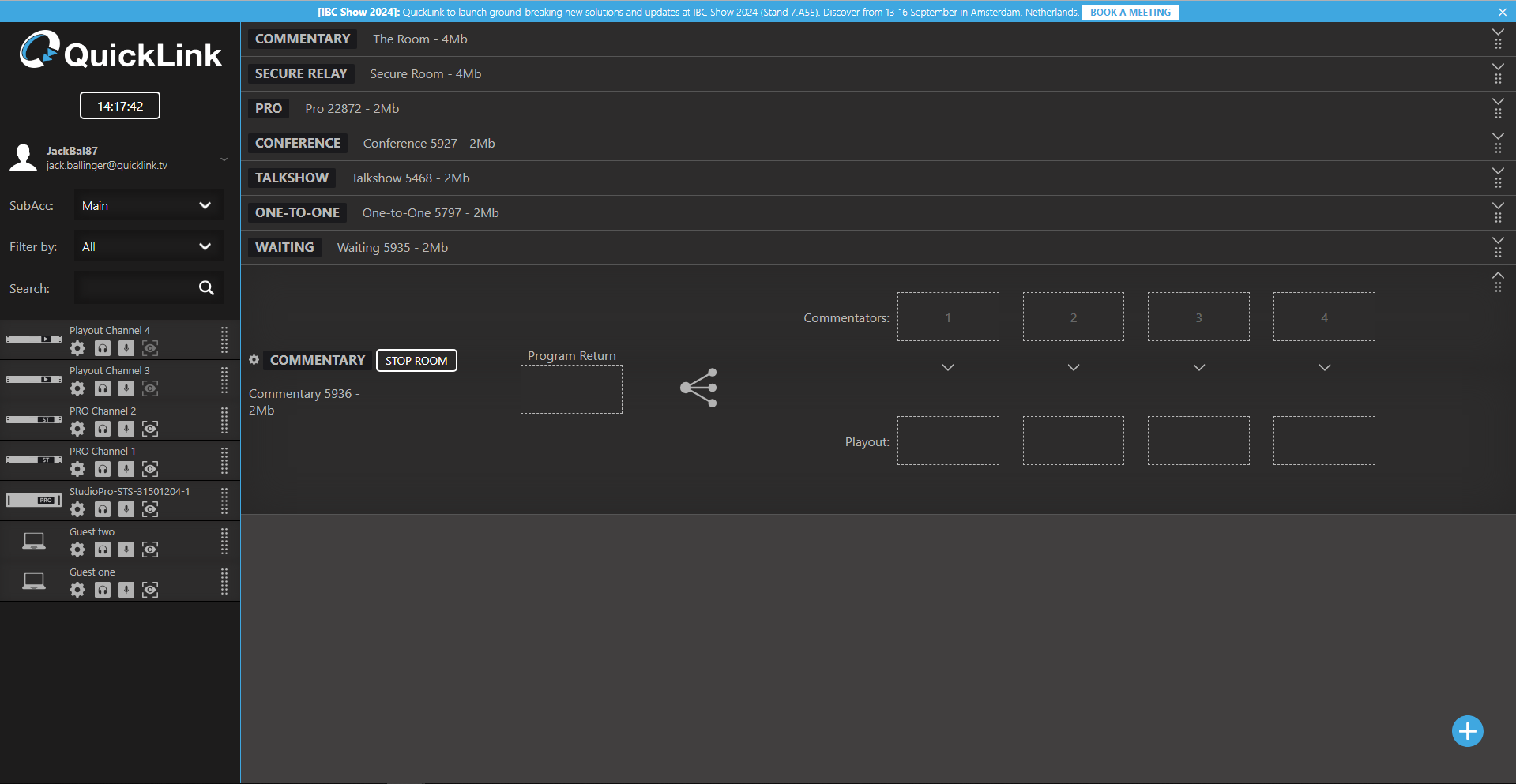Toggle microphone for PRO Channel 1
Image resolution: width=1516 pixels, height=784 pixels.
click(126, 469)
